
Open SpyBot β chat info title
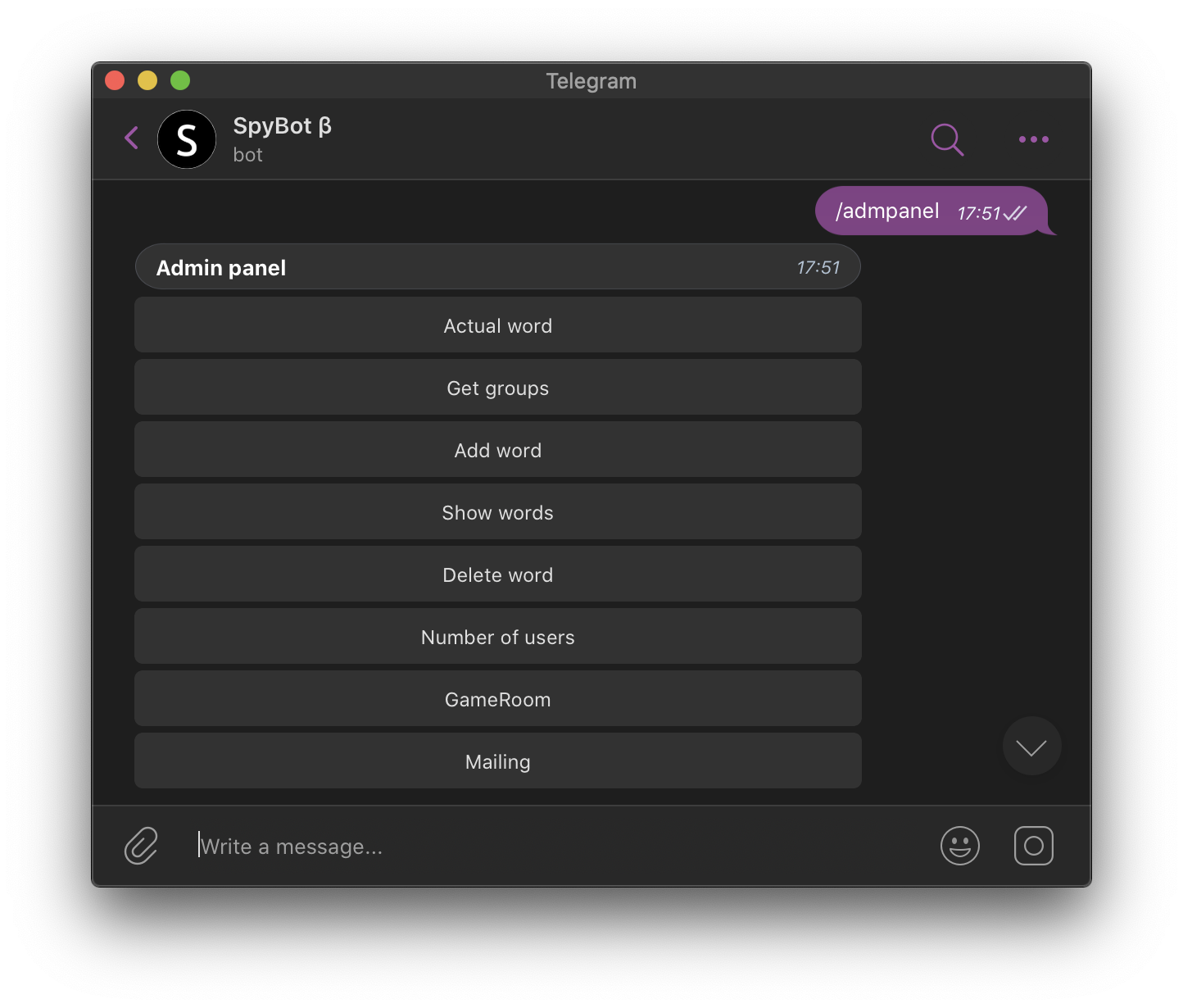283,126
